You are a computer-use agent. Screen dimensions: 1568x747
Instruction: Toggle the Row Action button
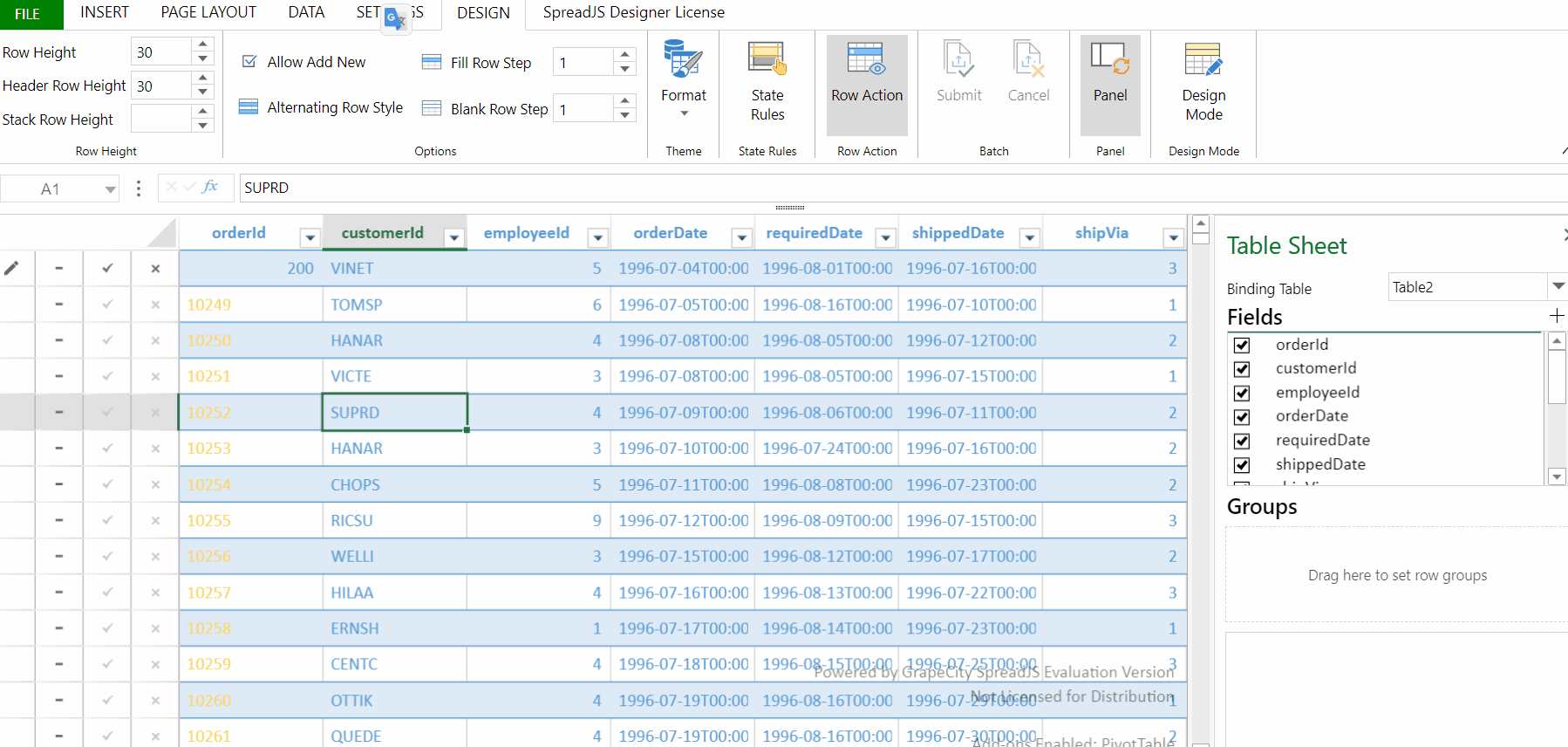[x=867, y=80]
